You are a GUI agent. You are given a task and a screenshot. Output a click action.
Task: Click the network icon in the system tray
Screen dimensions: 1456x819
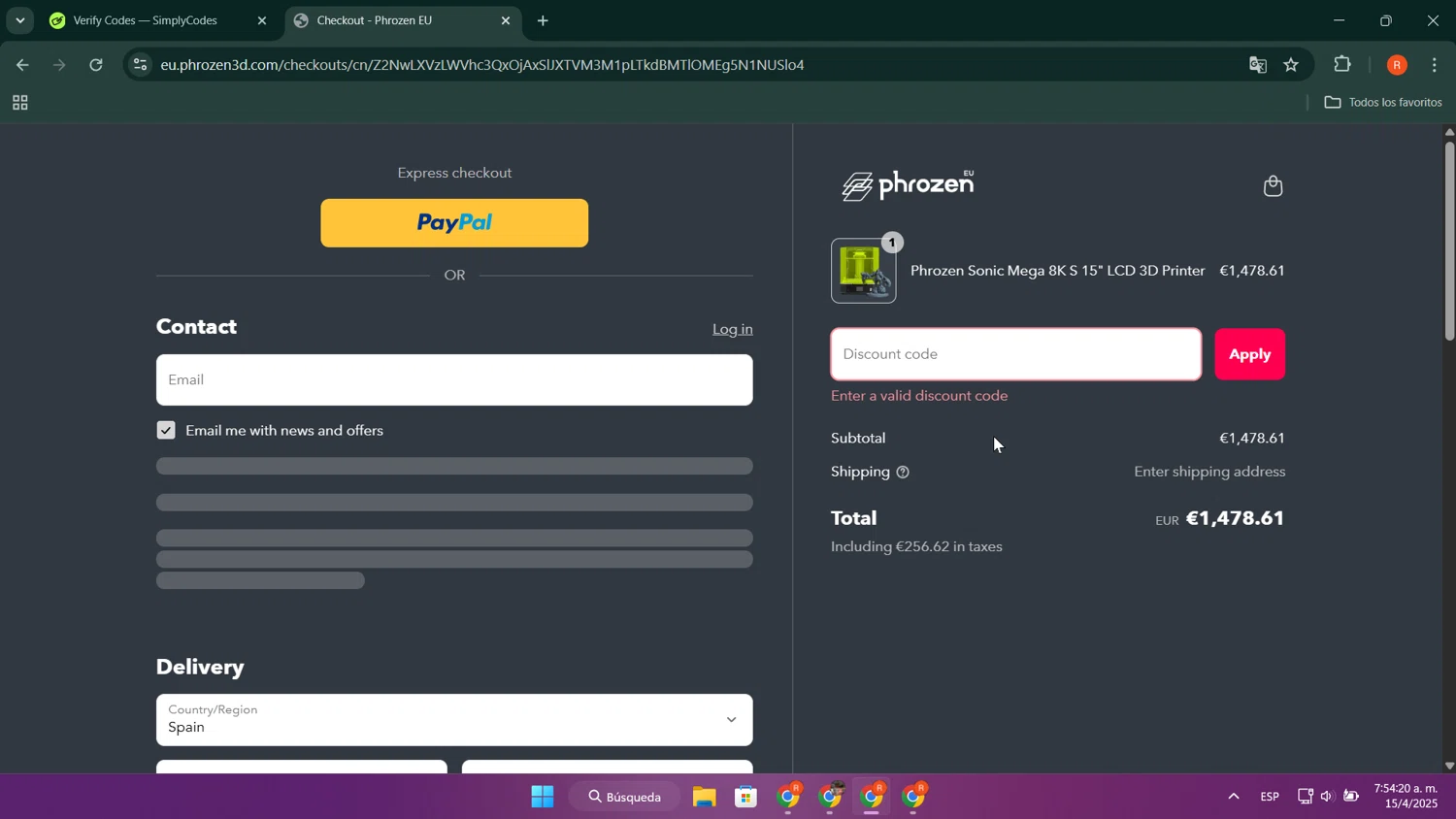point(1305,797)
